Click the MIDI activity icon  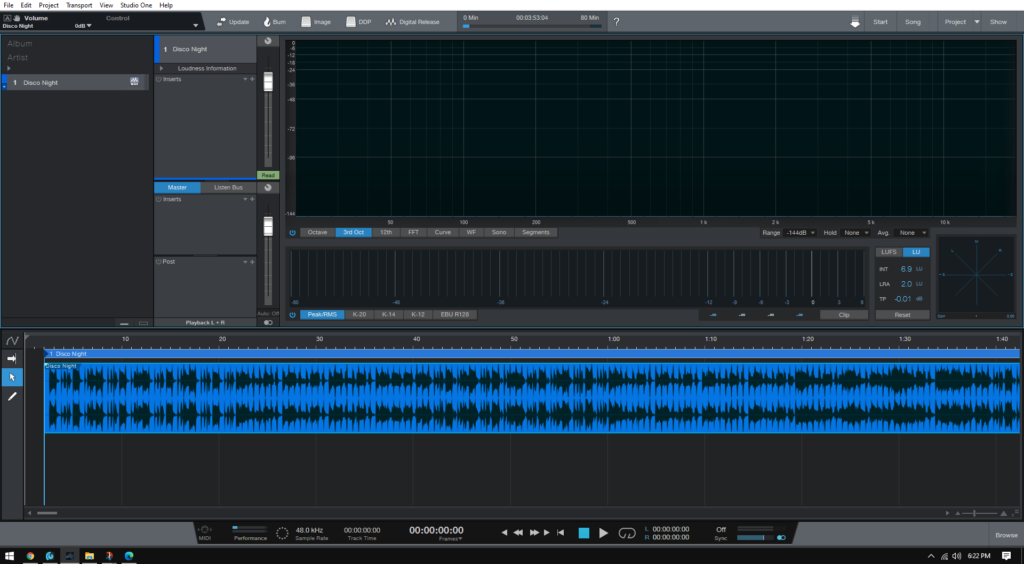pyautogui.click(x=204, y=529)
